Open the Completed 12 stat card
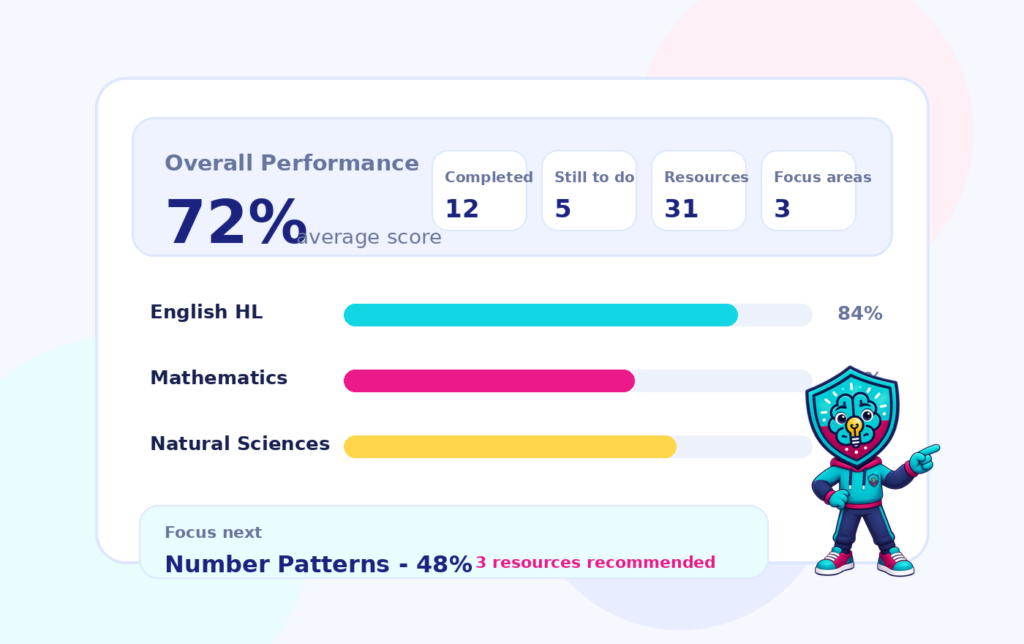Viewport: 1024px width, 644px height. [x=479, y=191]
